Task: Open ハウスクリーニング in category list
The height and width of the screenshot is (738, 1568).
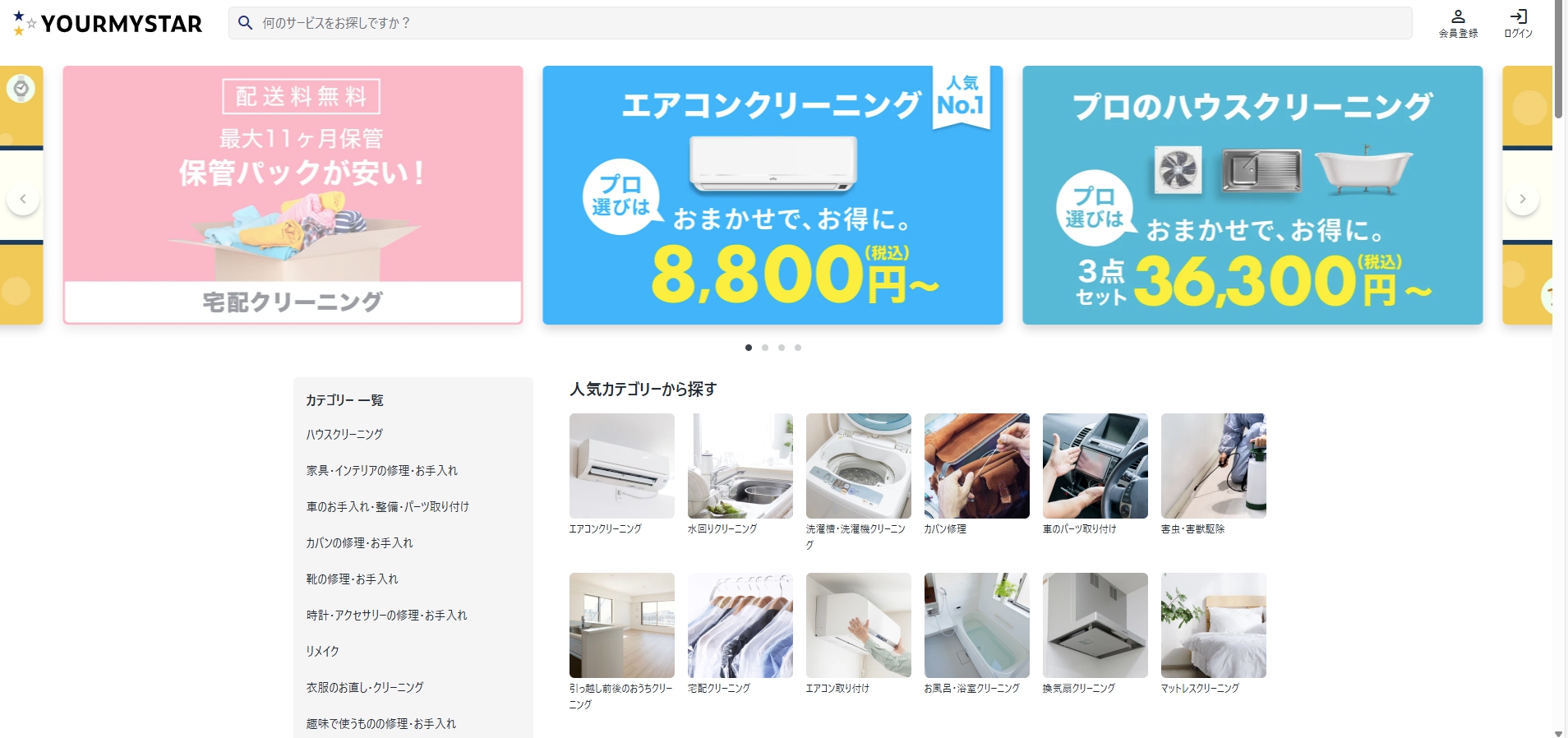Action: click(x=344, y=435)
